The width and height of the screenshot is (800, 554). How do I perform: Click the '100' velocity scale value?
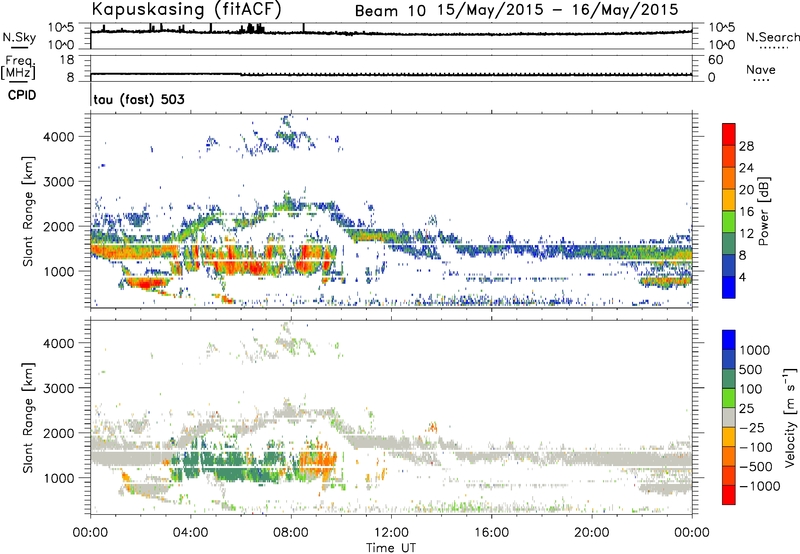point(751,389)
